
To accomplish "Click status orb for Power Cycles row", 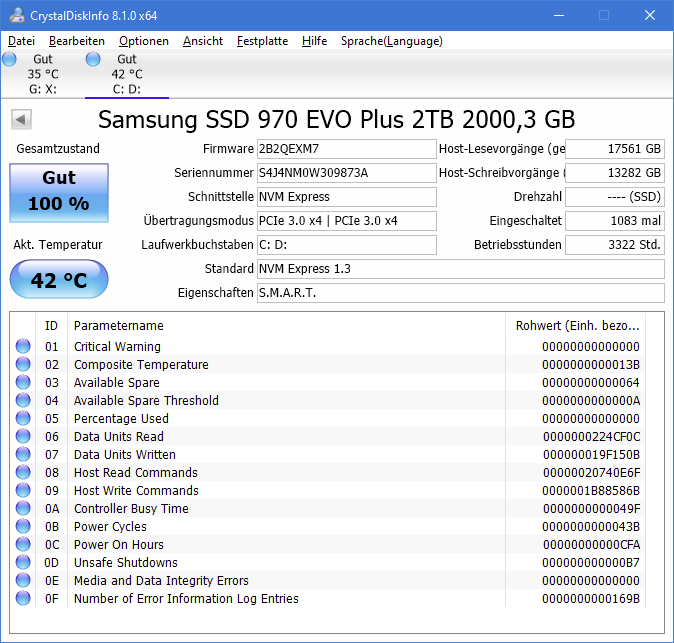I will [23, 527].
